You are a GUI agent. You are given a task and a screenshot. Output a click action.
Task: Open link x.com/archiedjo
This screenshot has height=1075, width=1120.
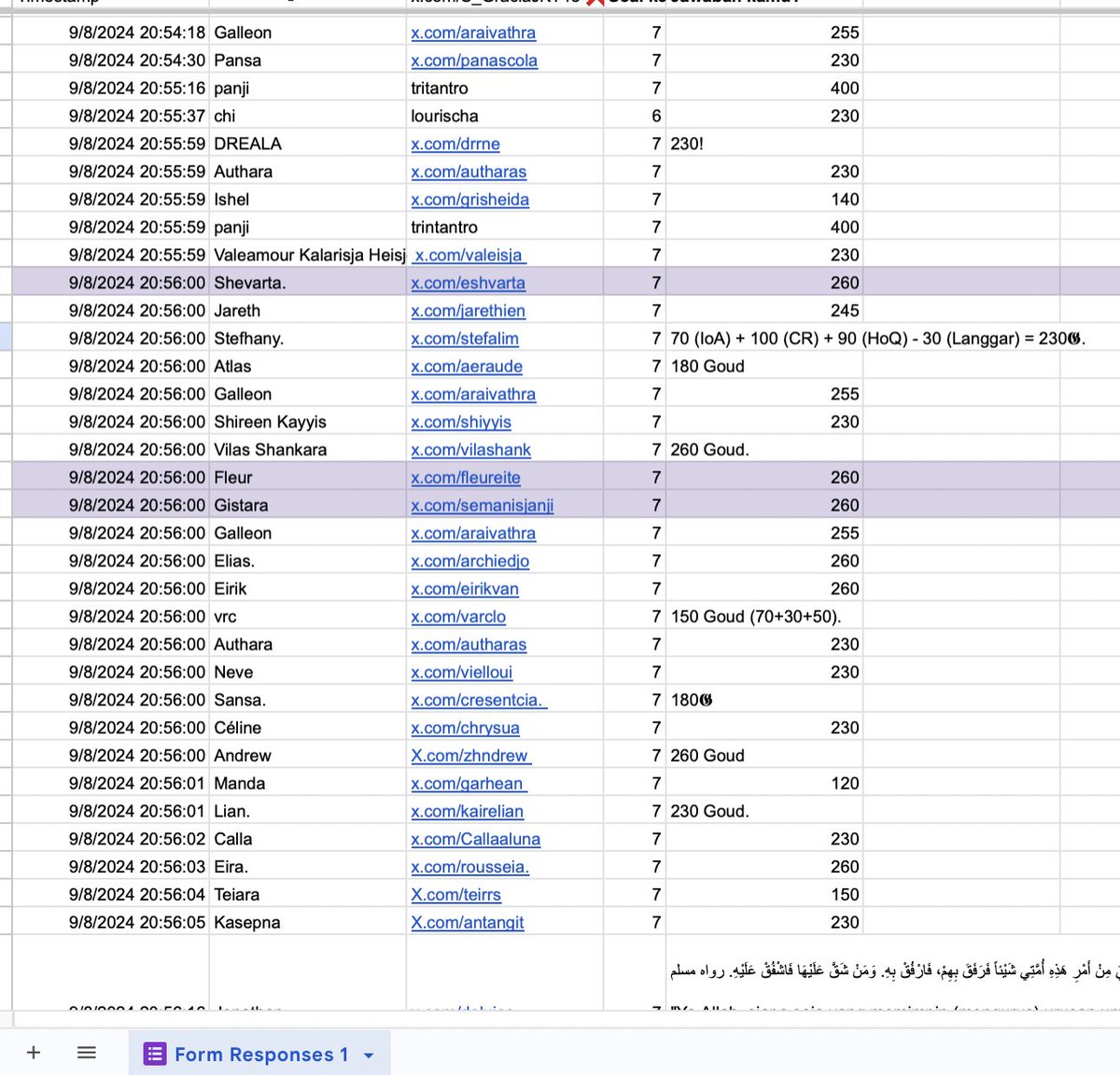pyautogui.click(x=469, y=561)
